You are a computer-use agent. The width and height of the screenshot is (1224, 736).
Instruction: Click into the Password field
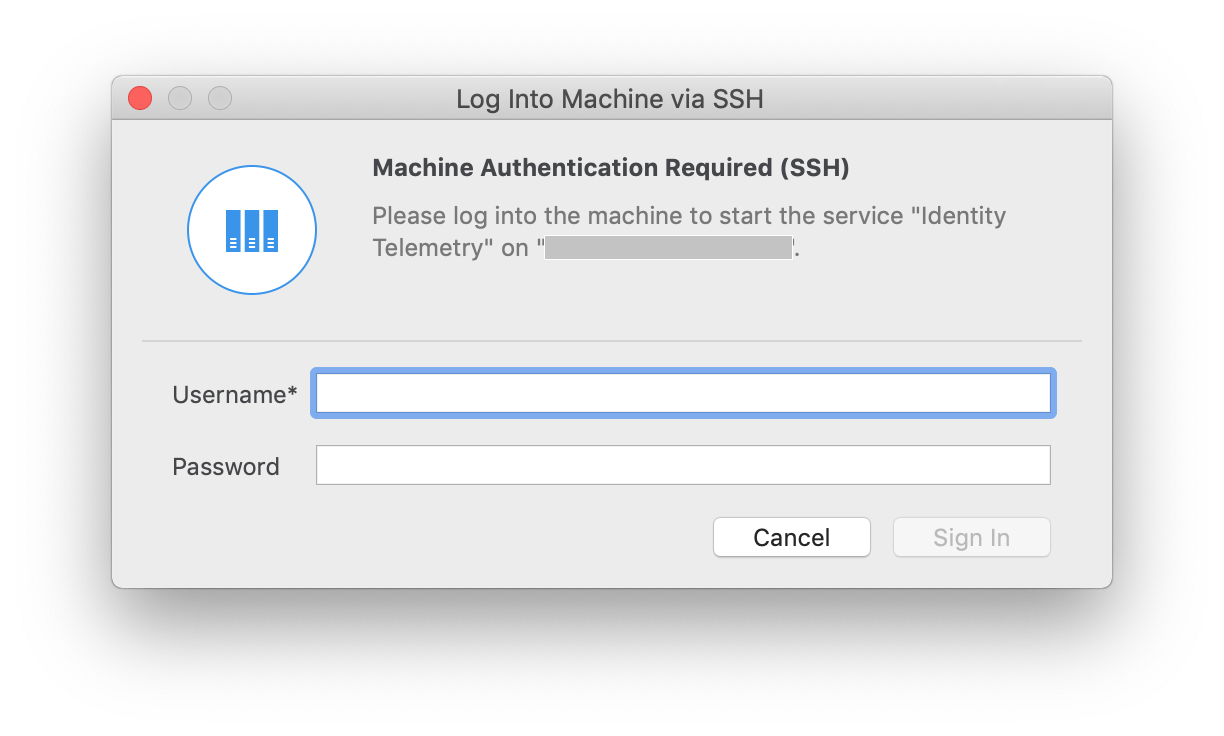[x=682, y=465]
